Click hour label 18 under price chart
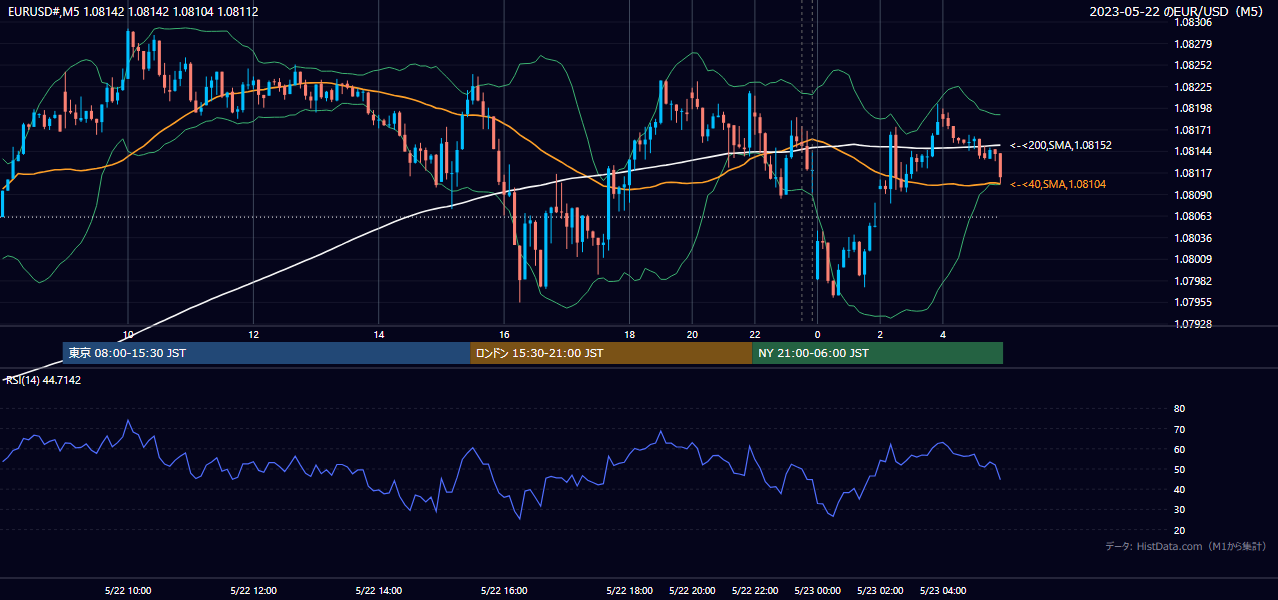 pyautogui.click(x=629, y=334)
